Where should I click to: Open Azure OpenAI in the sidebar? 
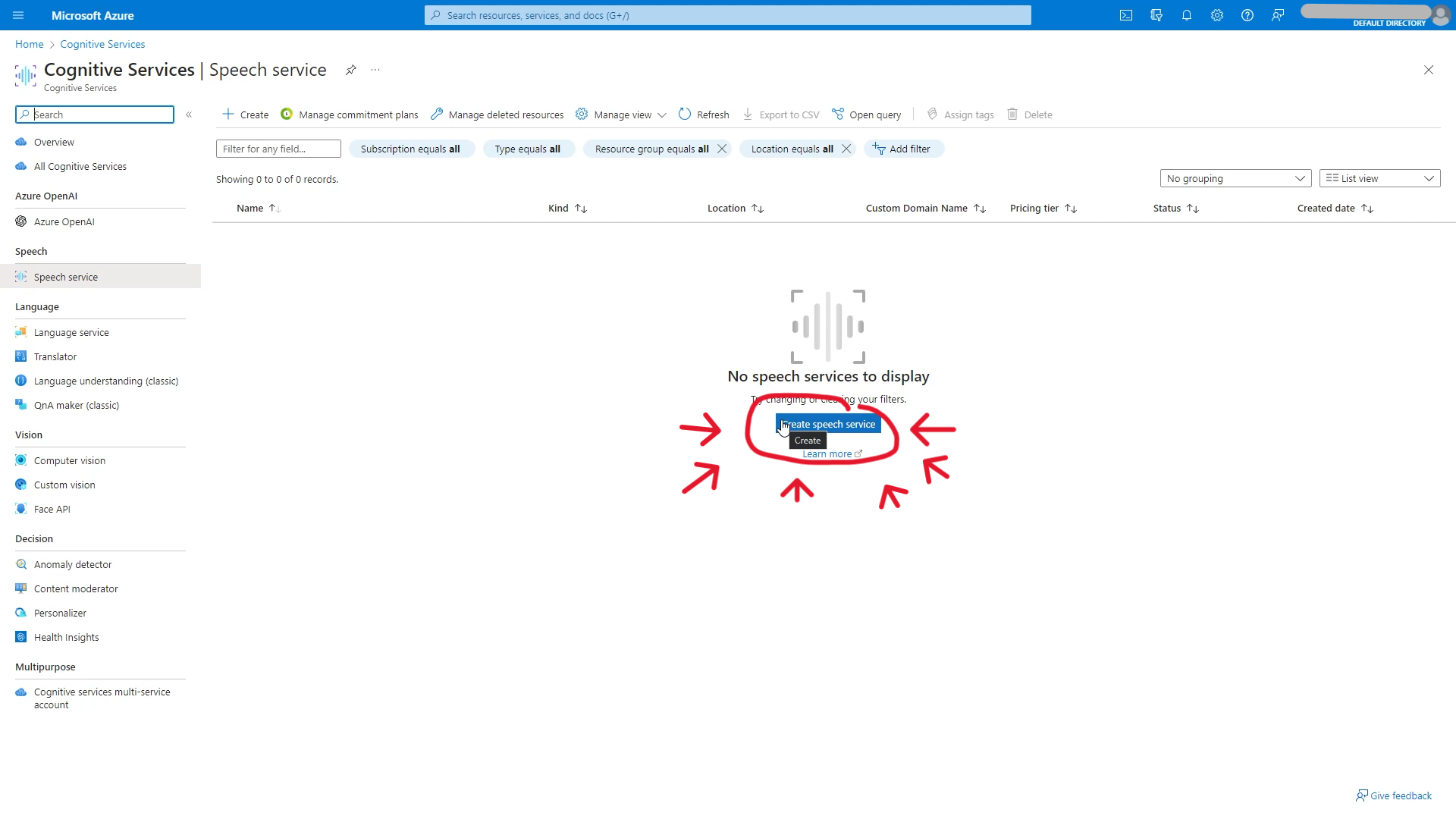64,221
